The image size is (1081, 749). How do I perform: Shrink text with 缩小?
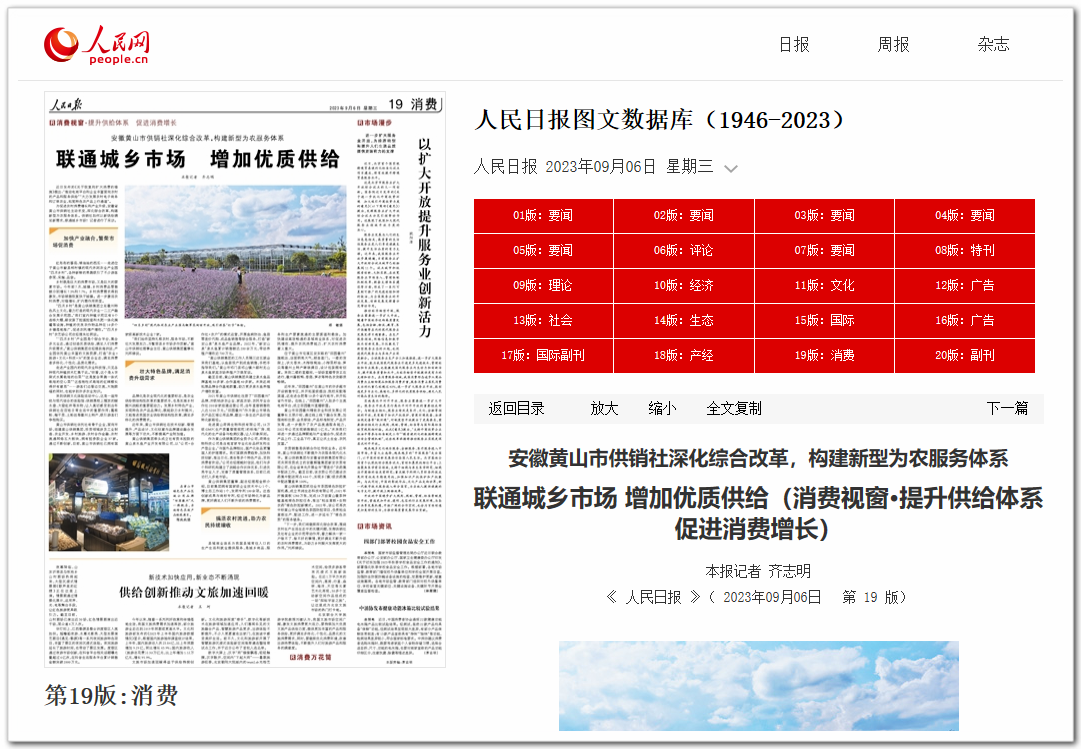pyautogui.click(x=662, y=408)
